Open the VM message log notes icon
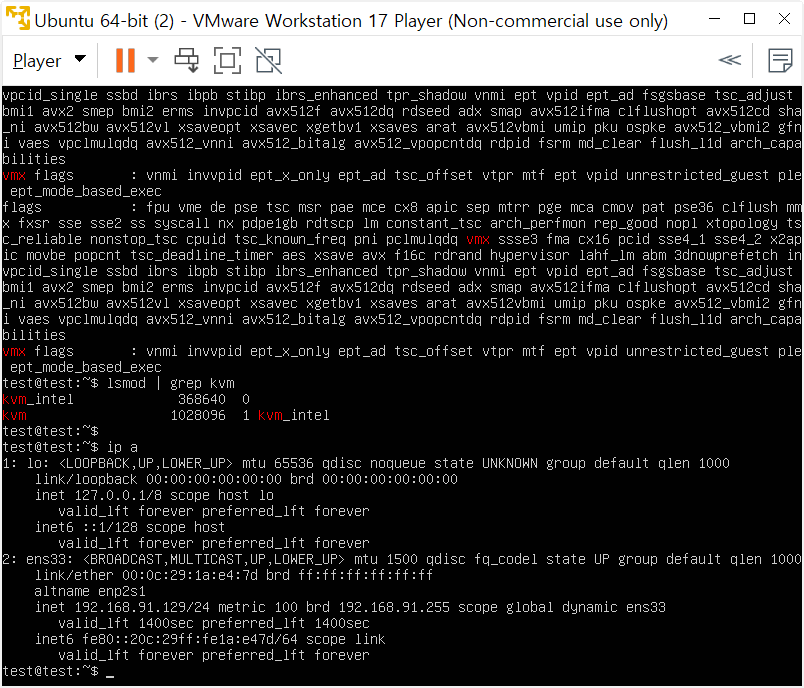The width and height of the screenshot is (804, 688). [x=780, y=60]
